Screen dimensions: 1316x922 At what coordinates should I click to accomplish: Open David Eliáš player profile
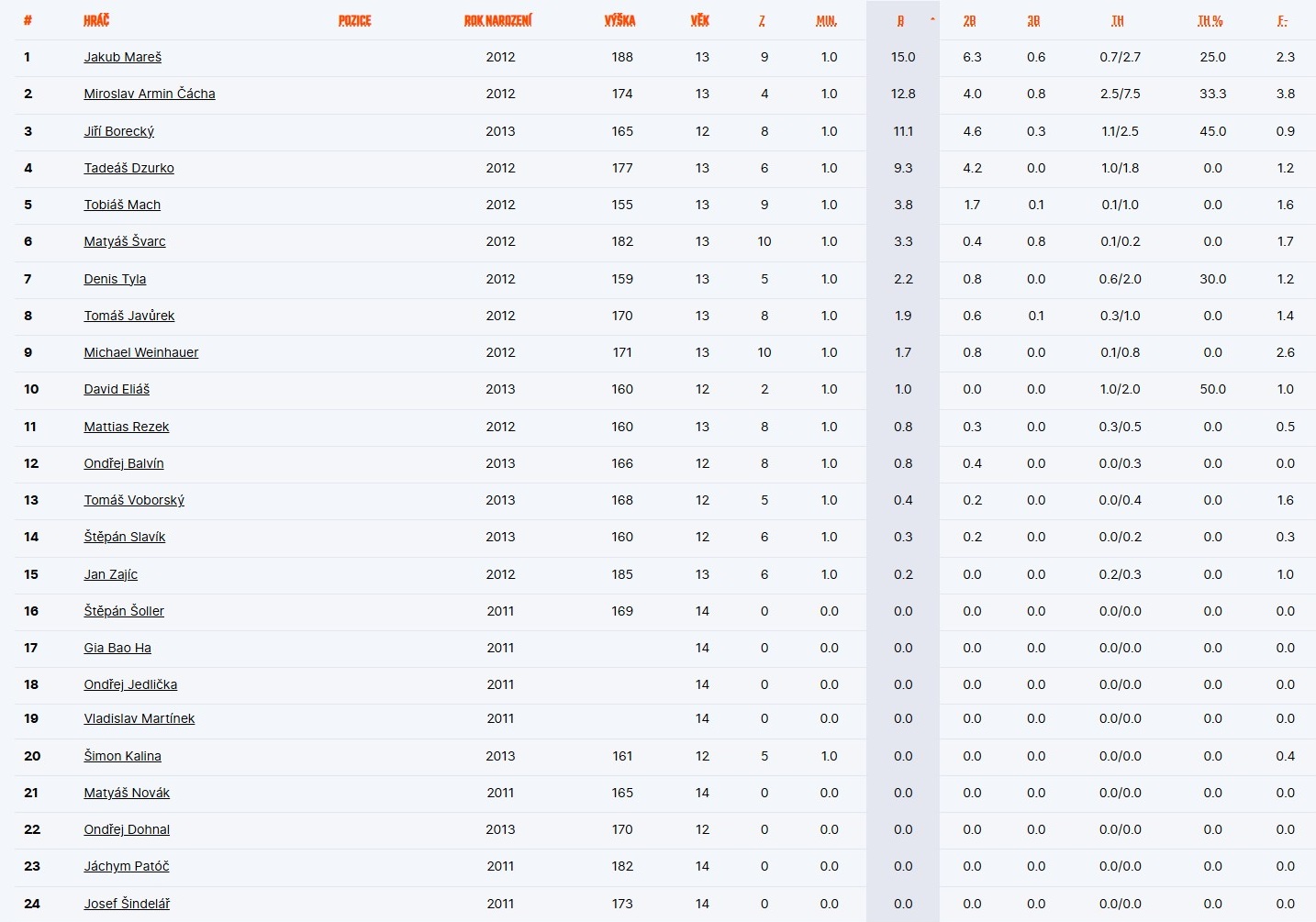click(x=117, y=389)
